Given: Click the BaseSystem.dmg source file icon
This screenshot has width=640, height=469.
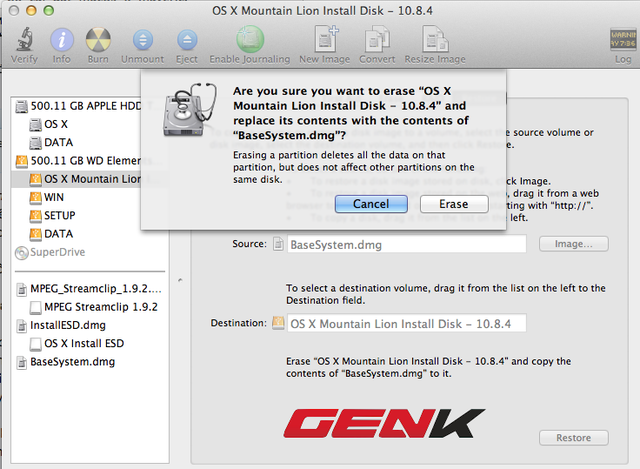Looking at the screenshot, I should point(278,244).
